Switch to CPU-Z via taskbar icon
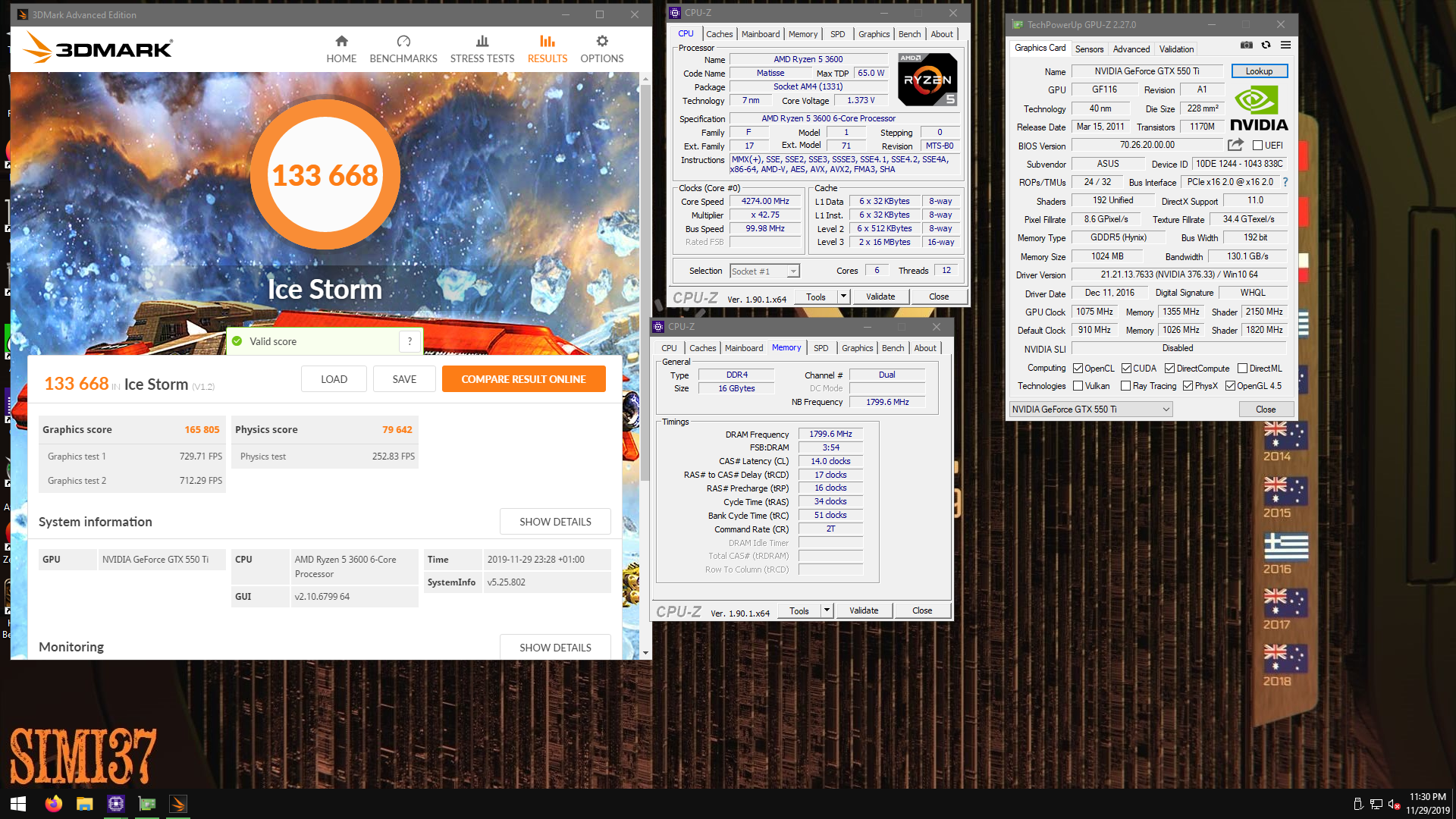The height and width of the screenshot is (819, 1456). (x=116, y=804)
